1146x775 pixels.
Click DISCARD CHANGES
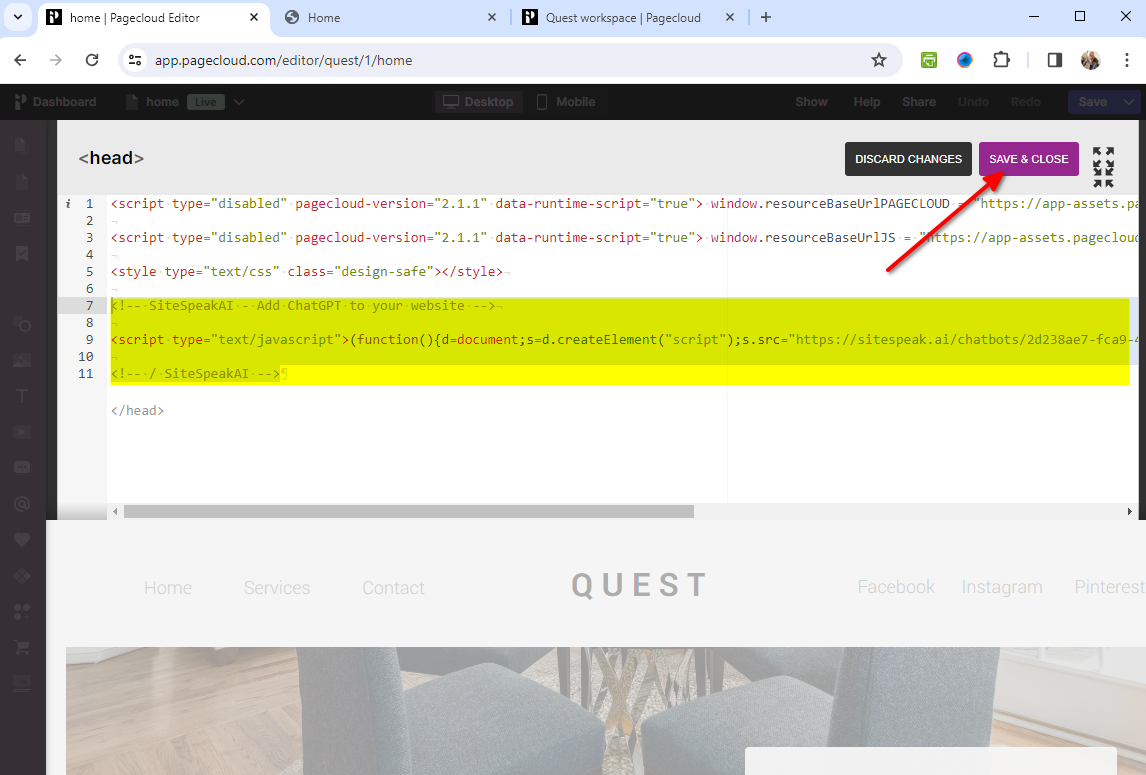pos(908,159)
